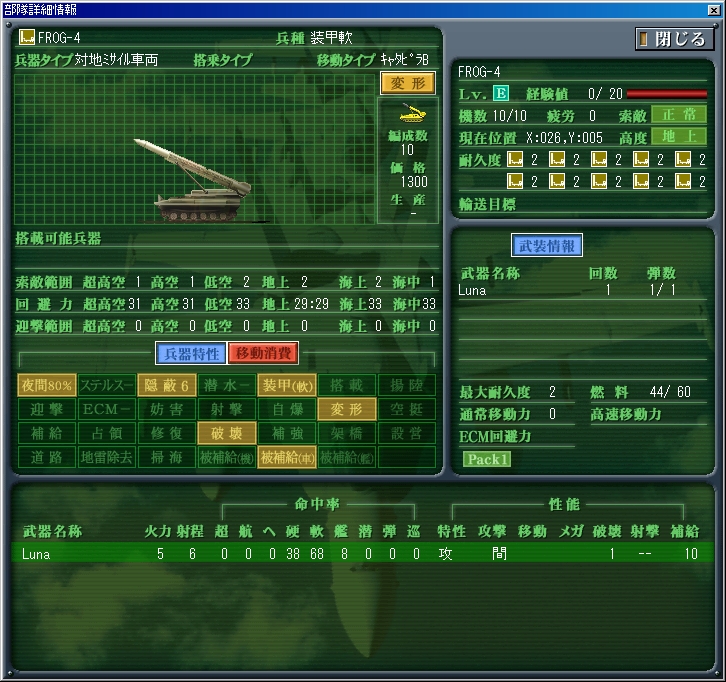Click the 搭載 characteristic cell

(x=347, y=385)
